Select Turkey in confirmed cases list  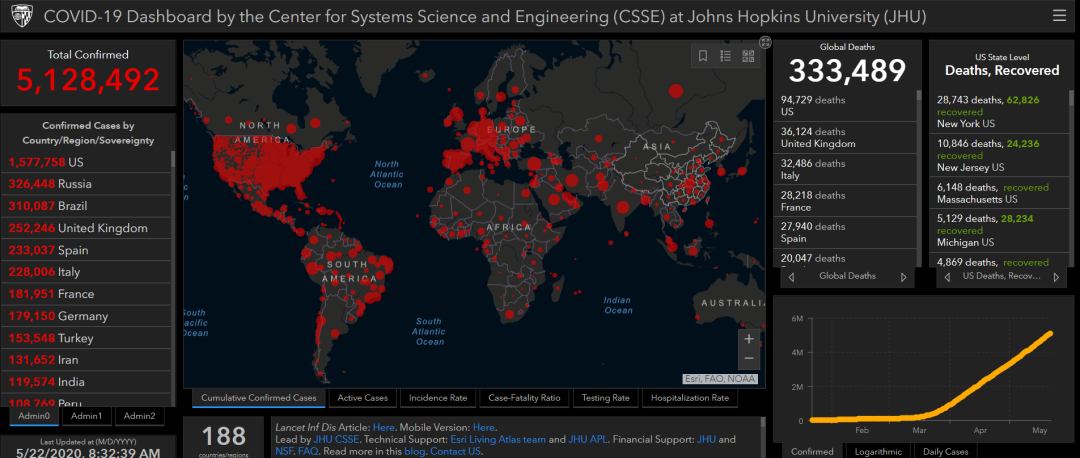point(86,338)
